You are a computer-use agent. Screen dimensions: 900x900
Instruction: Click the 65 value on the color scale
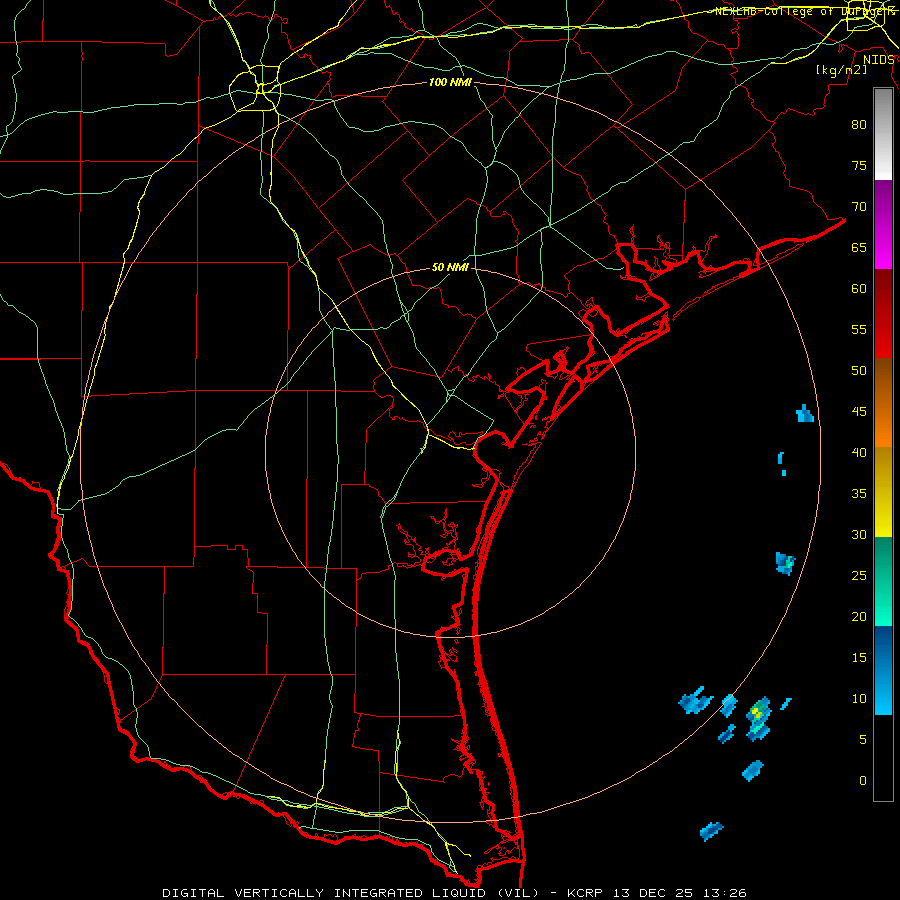tap(859, 247)
